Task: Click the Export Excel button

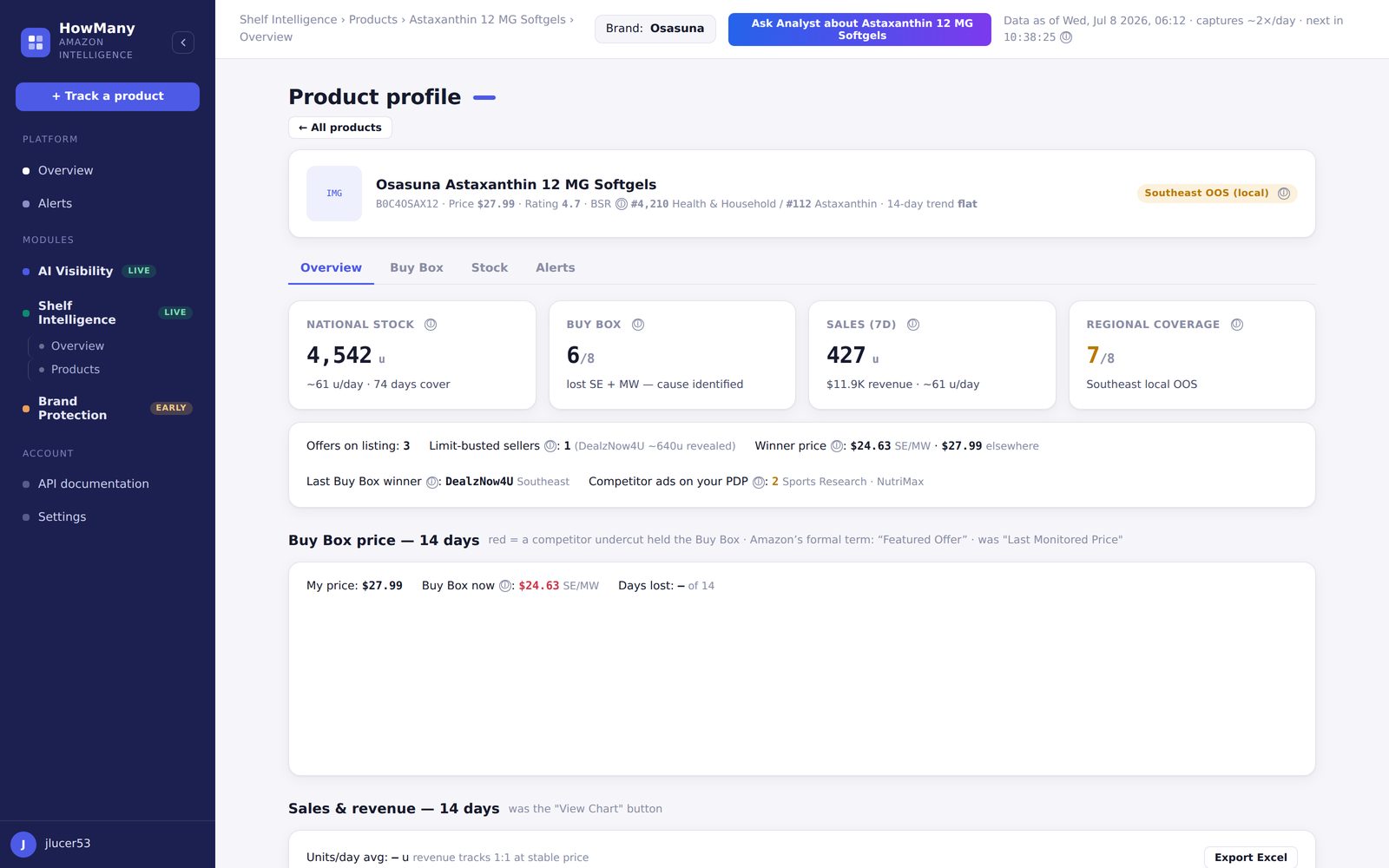Action: (1251, 858)
